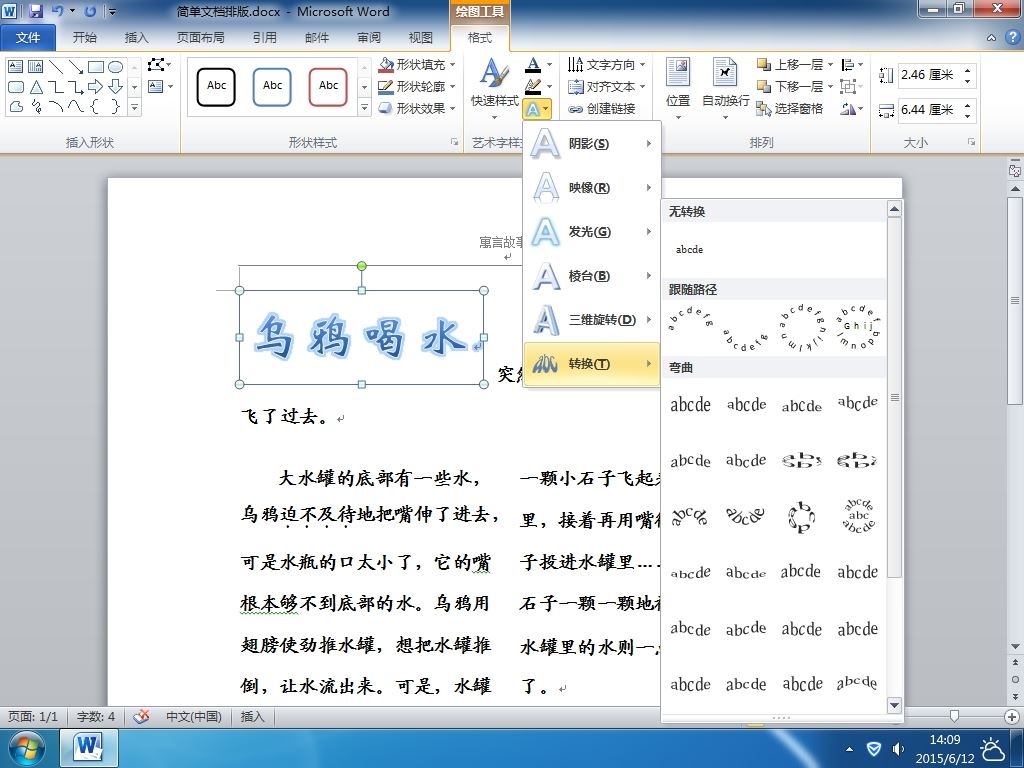Click 快速样式 WordArt quick styles icon

[494, 73]
